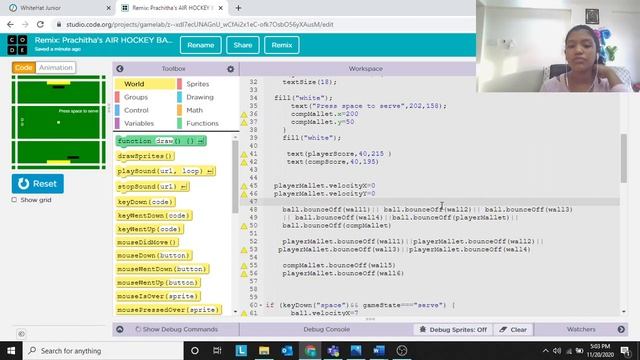Reset the game preview

click(x=38, y=184)
